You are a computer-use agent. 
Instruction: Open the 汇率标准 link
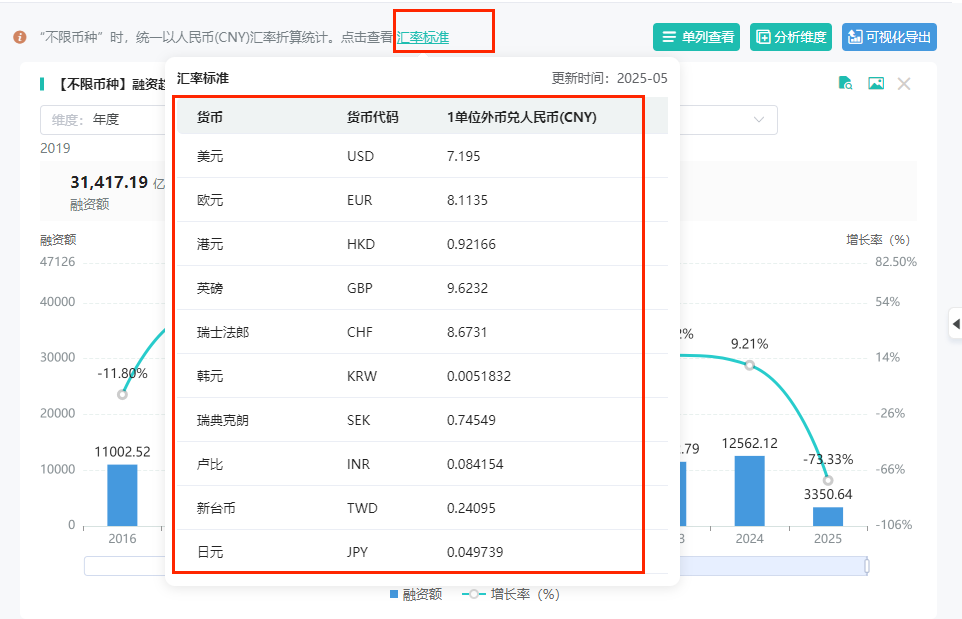pos(423,37)
